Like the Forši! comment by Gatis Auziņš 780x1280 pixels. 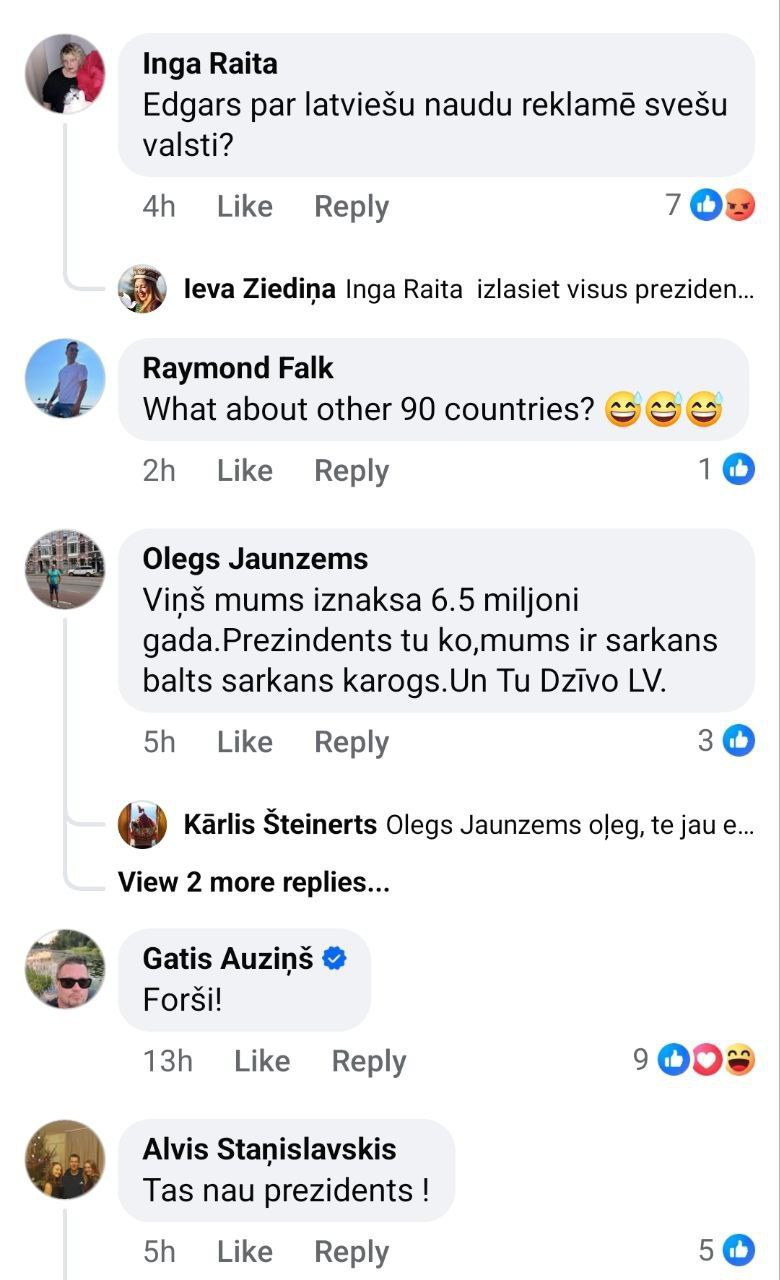point(261,1061)
